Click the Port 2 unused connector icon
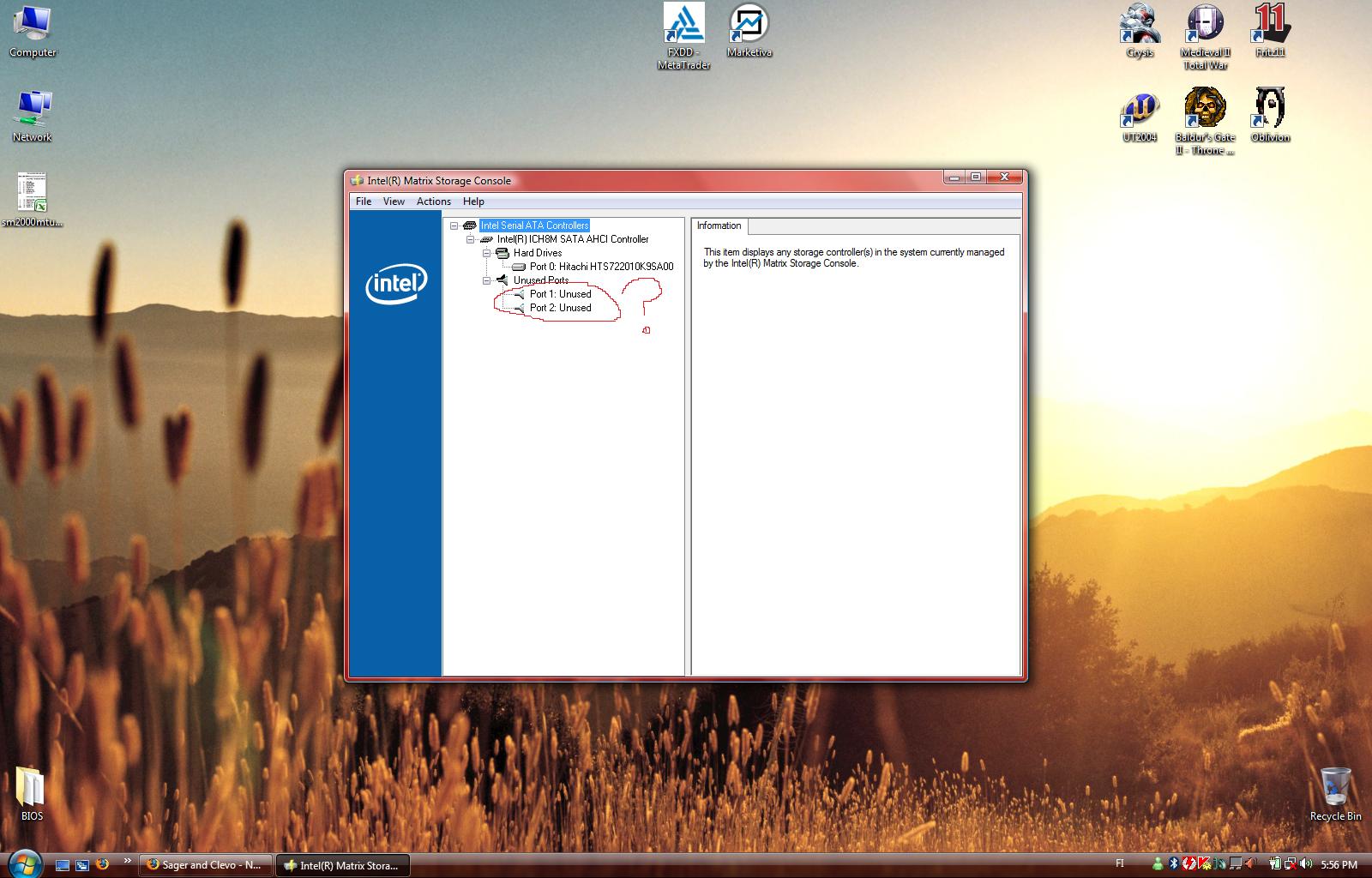 (519, 308)
